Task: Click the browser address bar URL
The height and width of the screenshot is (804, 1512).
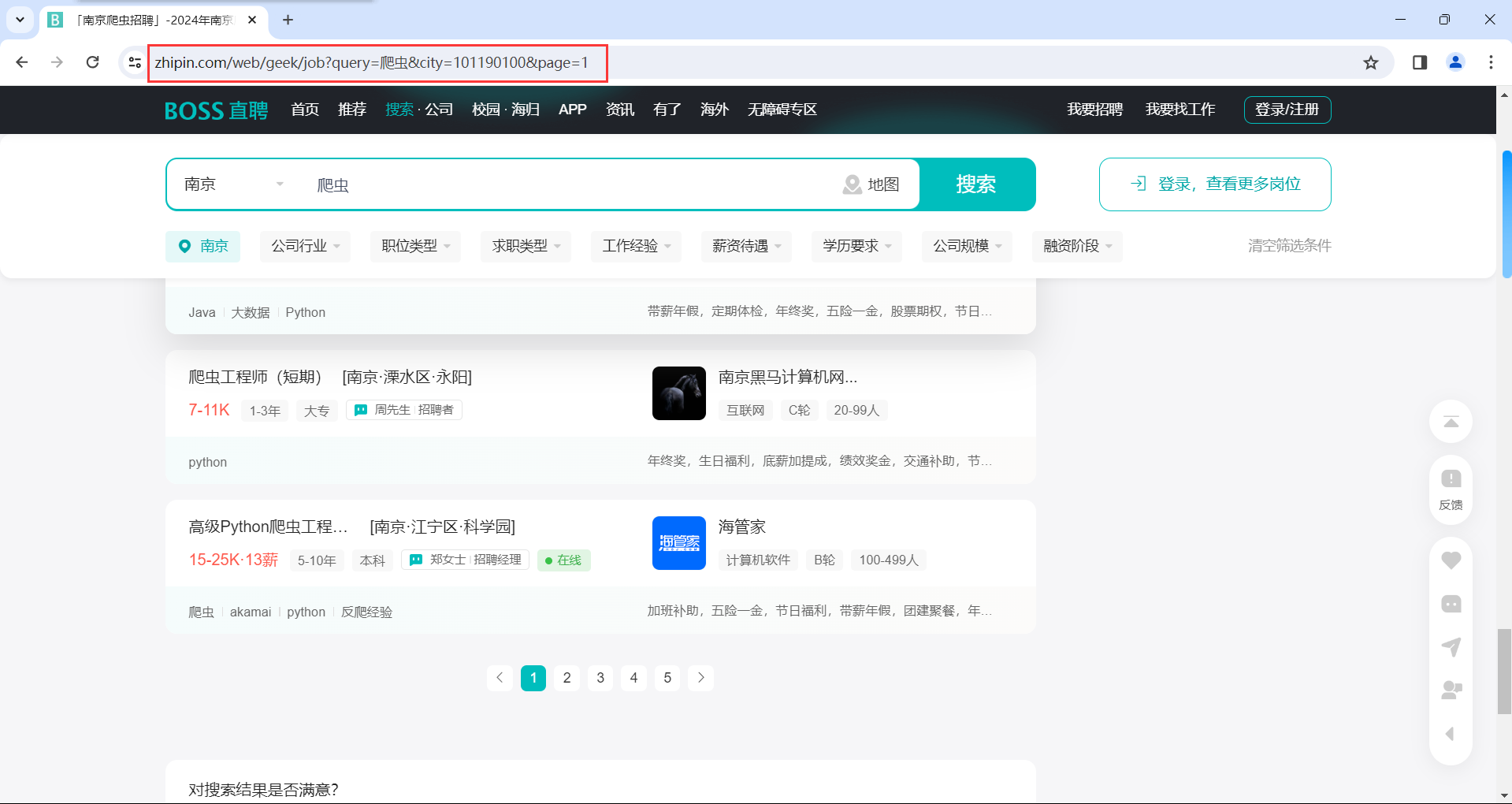Action: (372, 63)
